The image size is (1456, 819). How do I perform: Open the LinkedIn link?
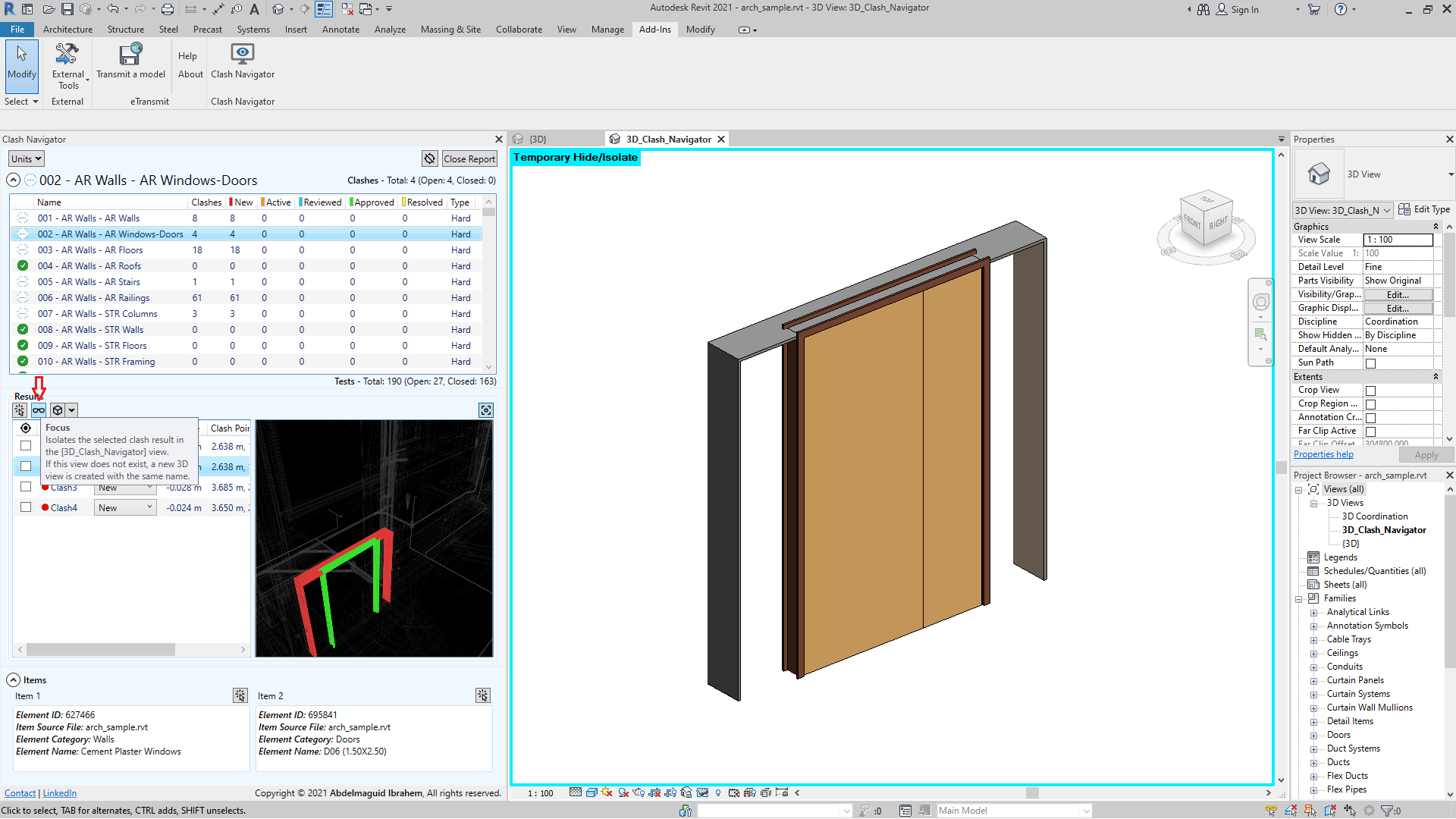(59, 793)
